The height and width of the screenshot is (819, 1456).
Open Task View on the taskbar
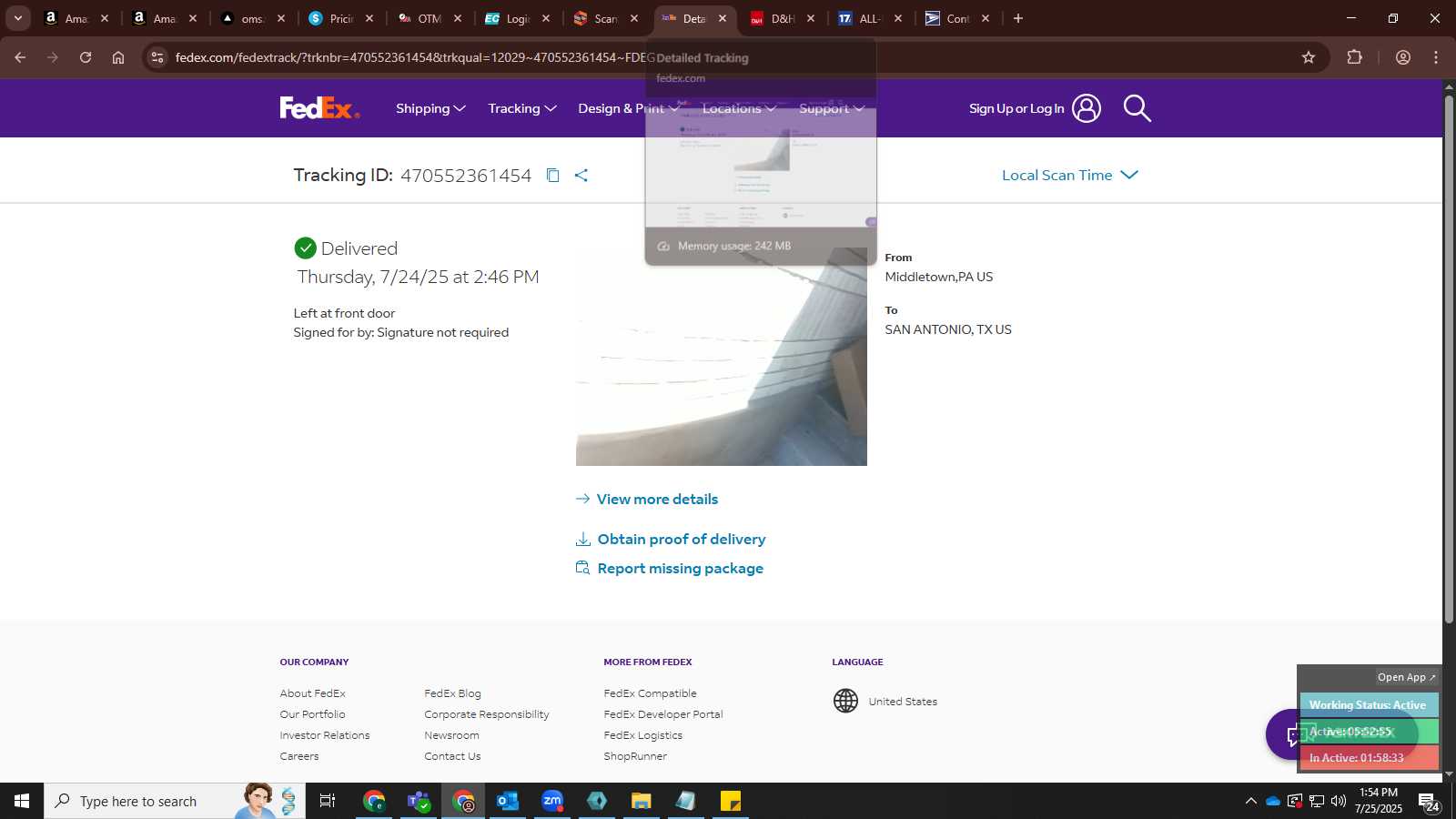(x=328, y=801)
